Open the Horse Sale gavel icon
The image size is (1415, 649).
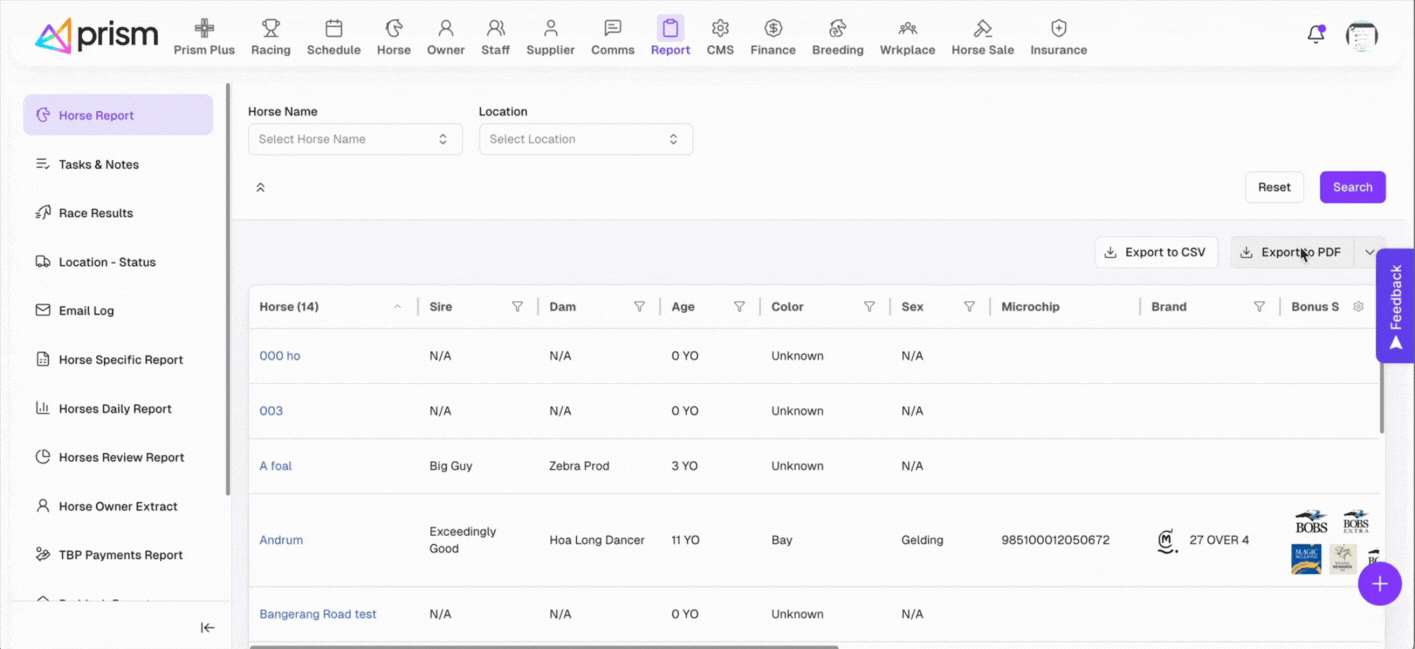982,29
